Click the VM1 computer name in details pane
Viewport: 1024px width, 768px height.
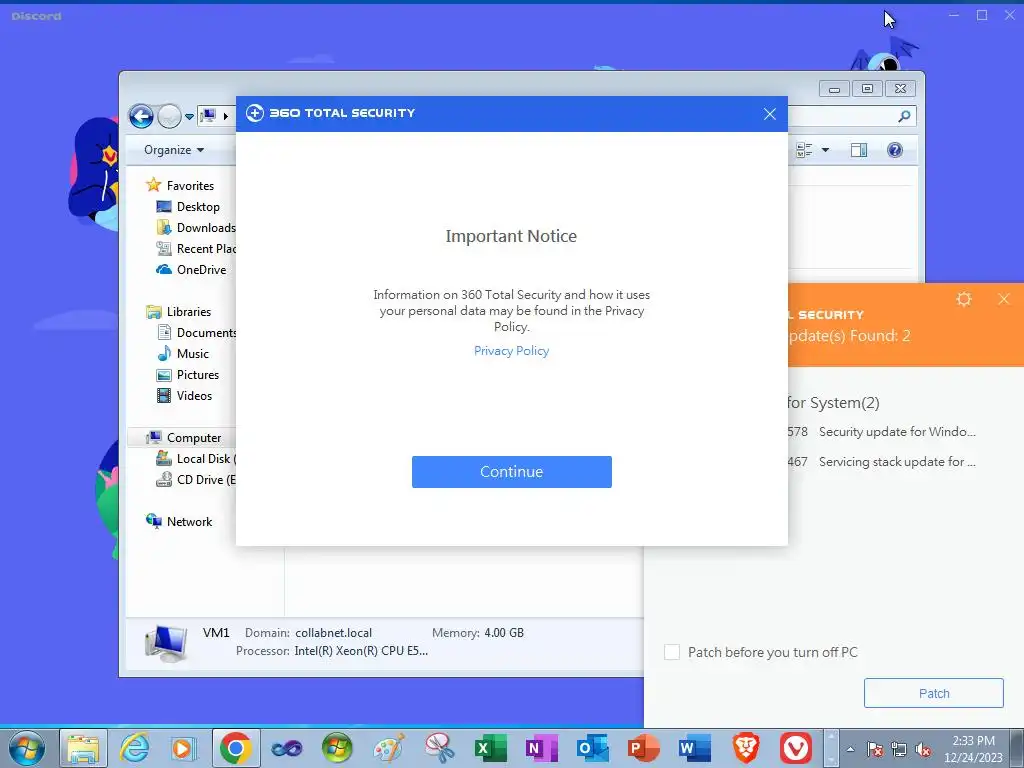216,633
